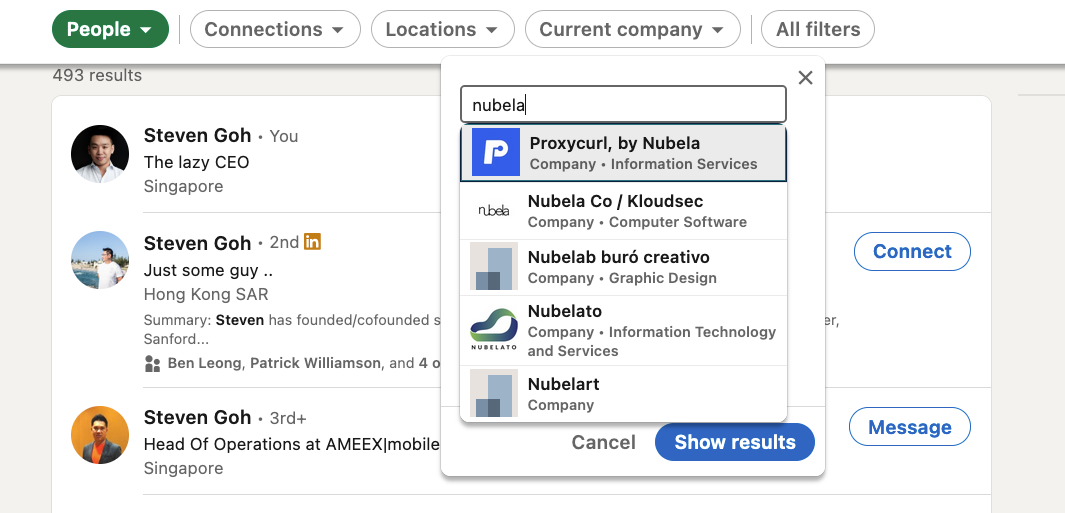
Task: Open the People filter dropdown
Action: tap(110, 29)
